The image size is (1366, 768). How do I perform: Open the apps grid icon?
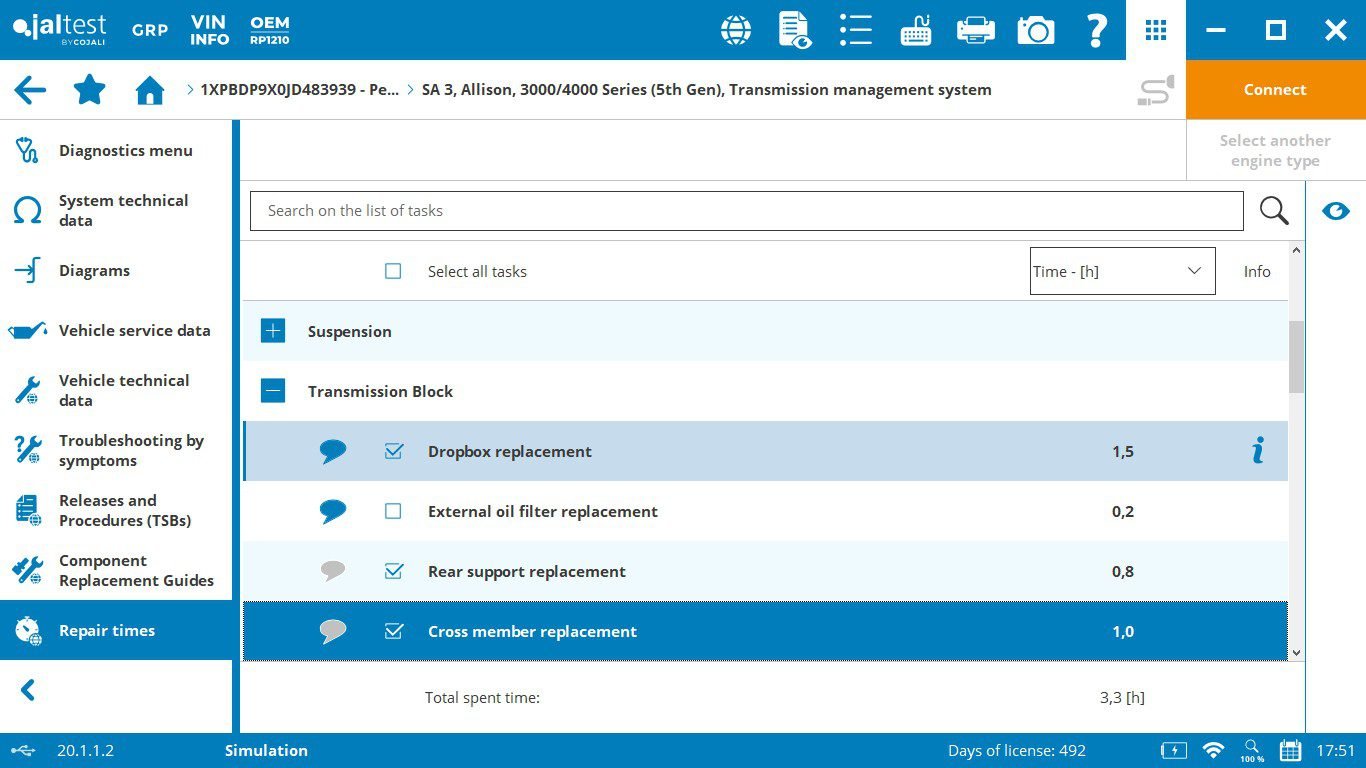1156,30
